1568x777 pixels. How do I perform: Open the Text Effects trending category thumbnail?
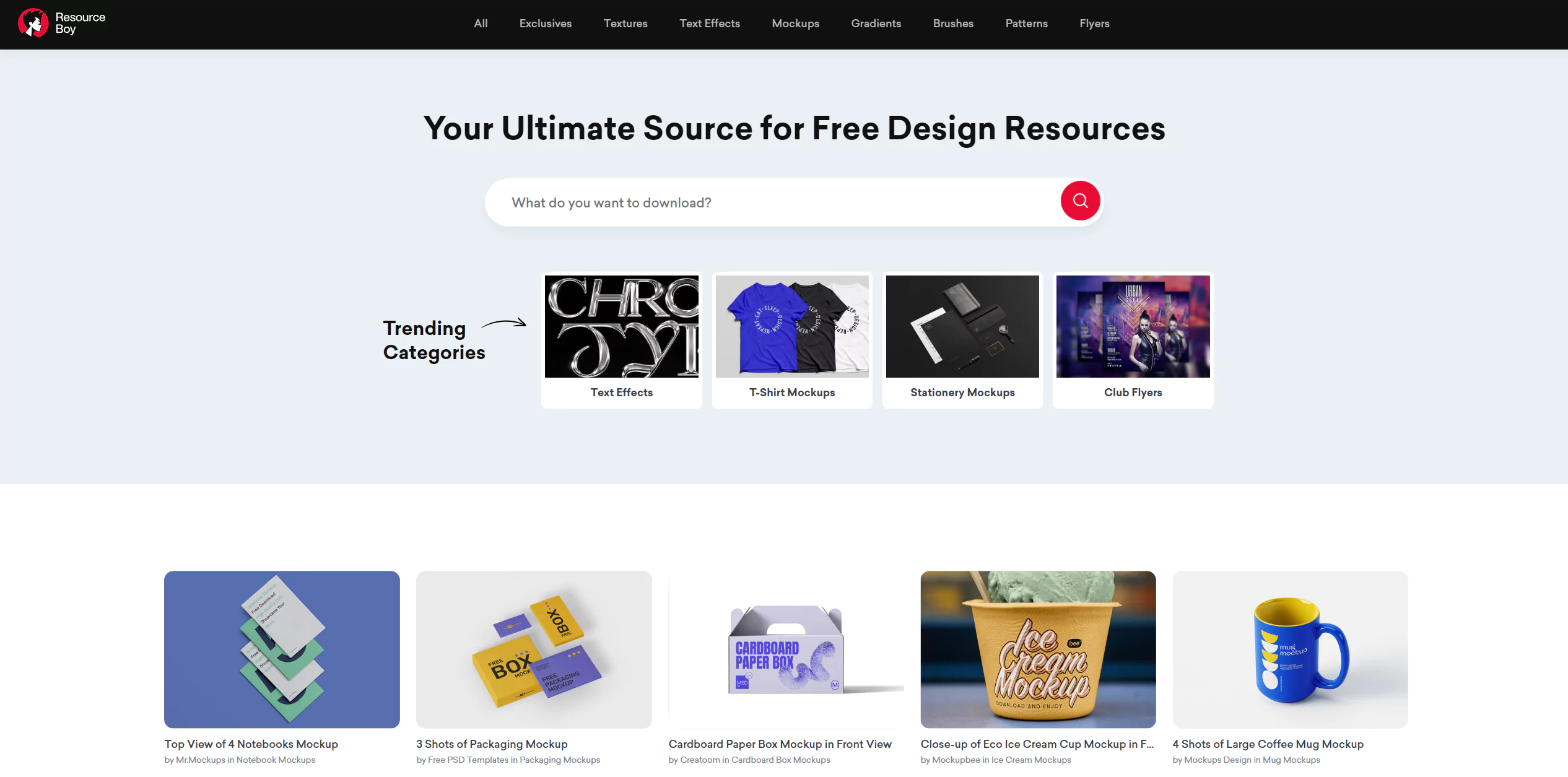tap(621, 326)
